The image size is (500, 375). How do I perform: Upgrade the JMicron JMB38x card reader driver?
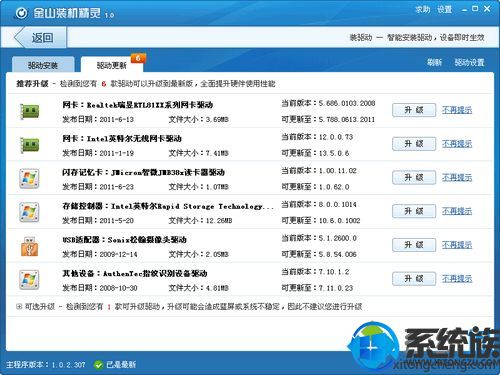click(414, 177)
